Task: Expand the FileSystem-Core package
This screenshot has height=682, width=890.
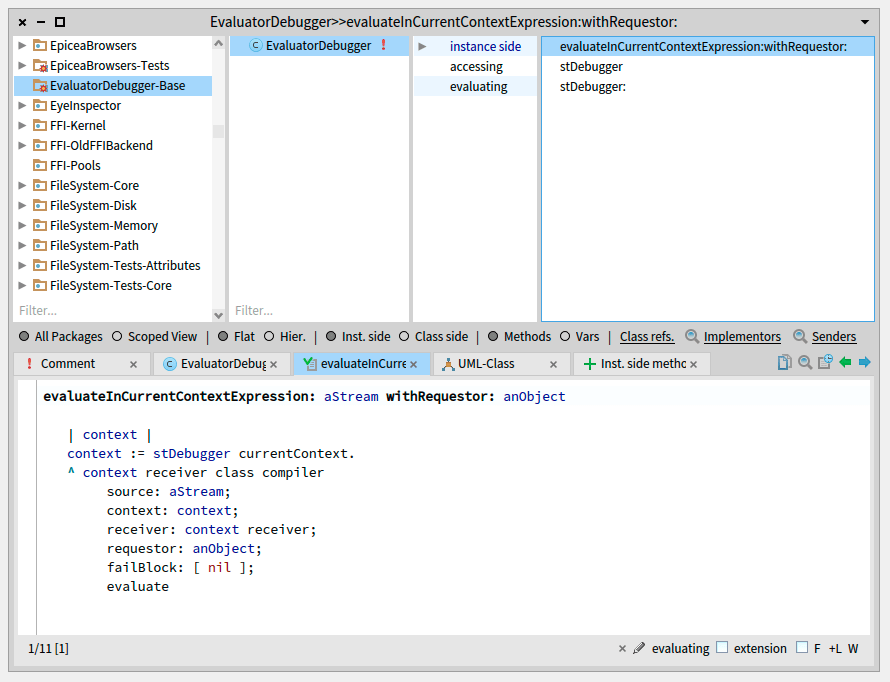Action: click(22, 186)
